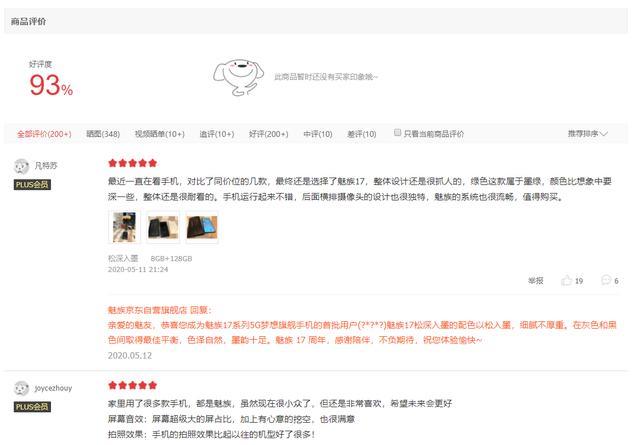Filter by 中评(10) reviews
The width and height of the screenshot is (640, 445).
pos(318,134)
